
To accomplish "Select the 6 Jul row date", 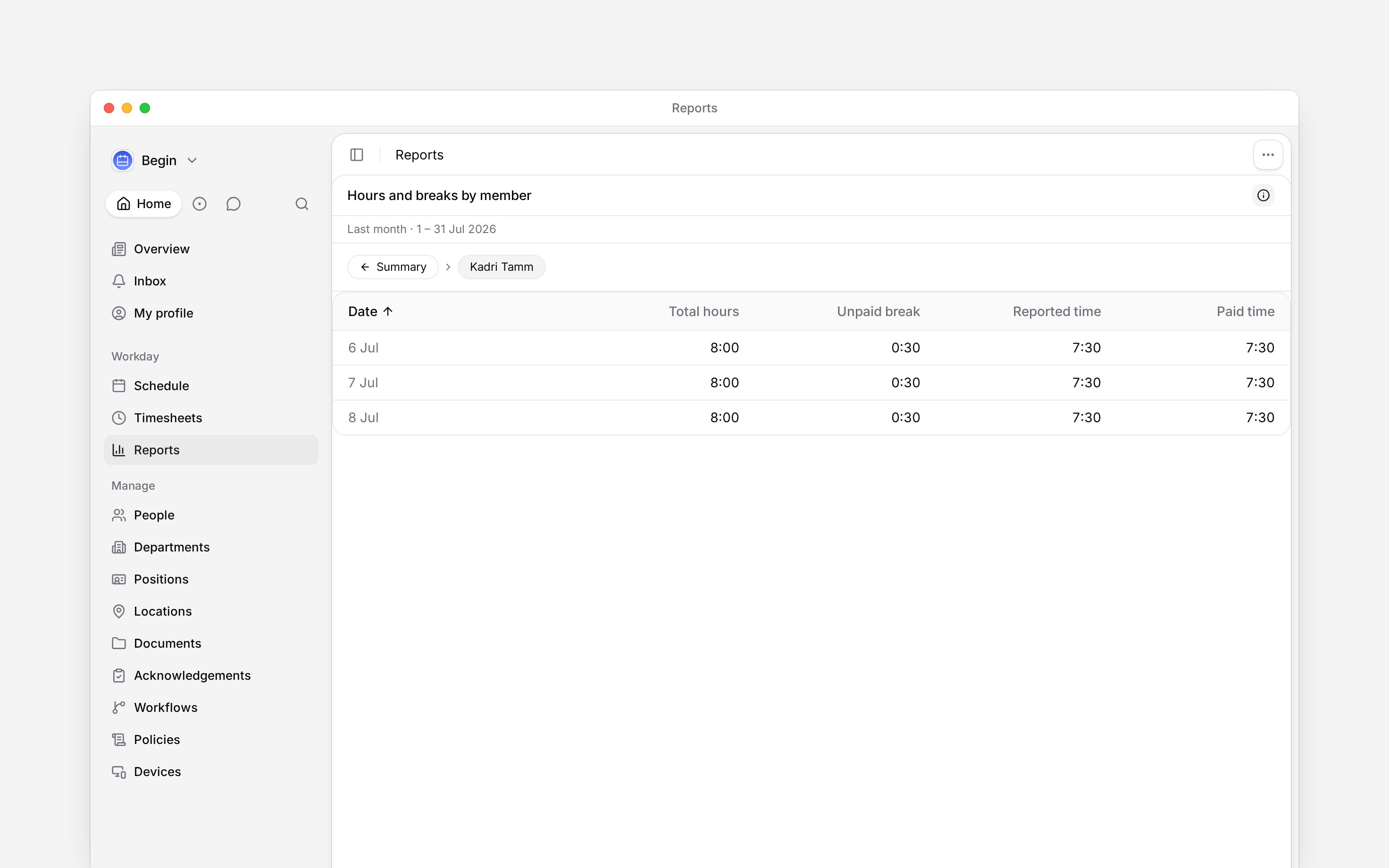I will tap(363, 348).
